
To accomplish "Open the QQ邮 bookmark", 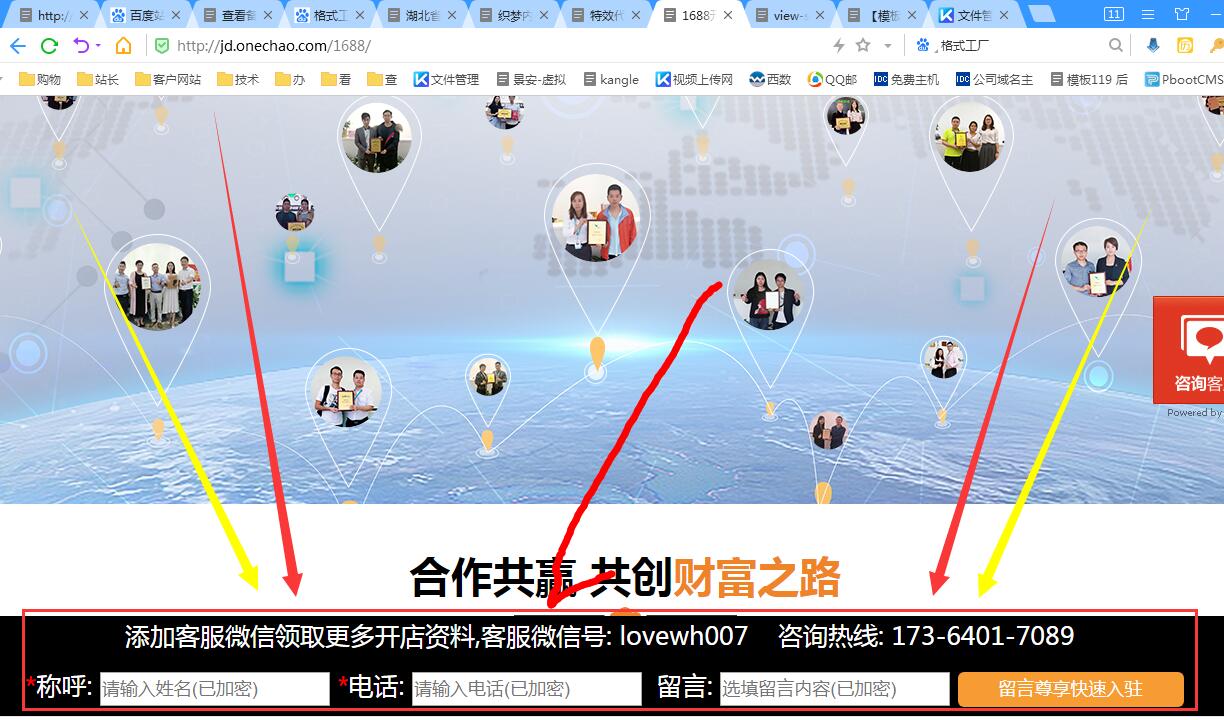I will pos(832,79).
